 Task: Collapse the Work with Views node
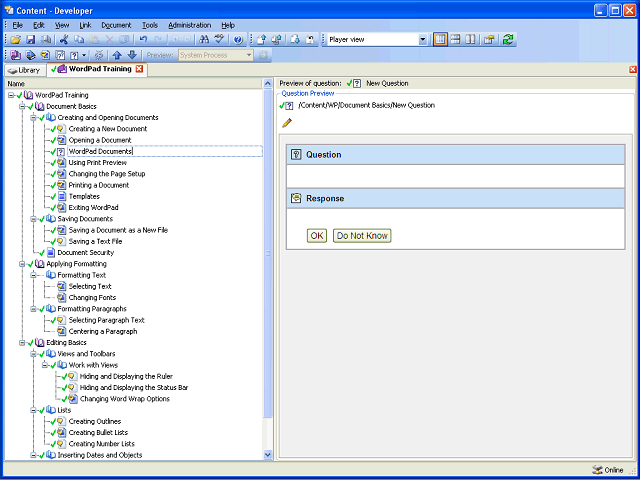pyautogui.click(x=45, y=365)
